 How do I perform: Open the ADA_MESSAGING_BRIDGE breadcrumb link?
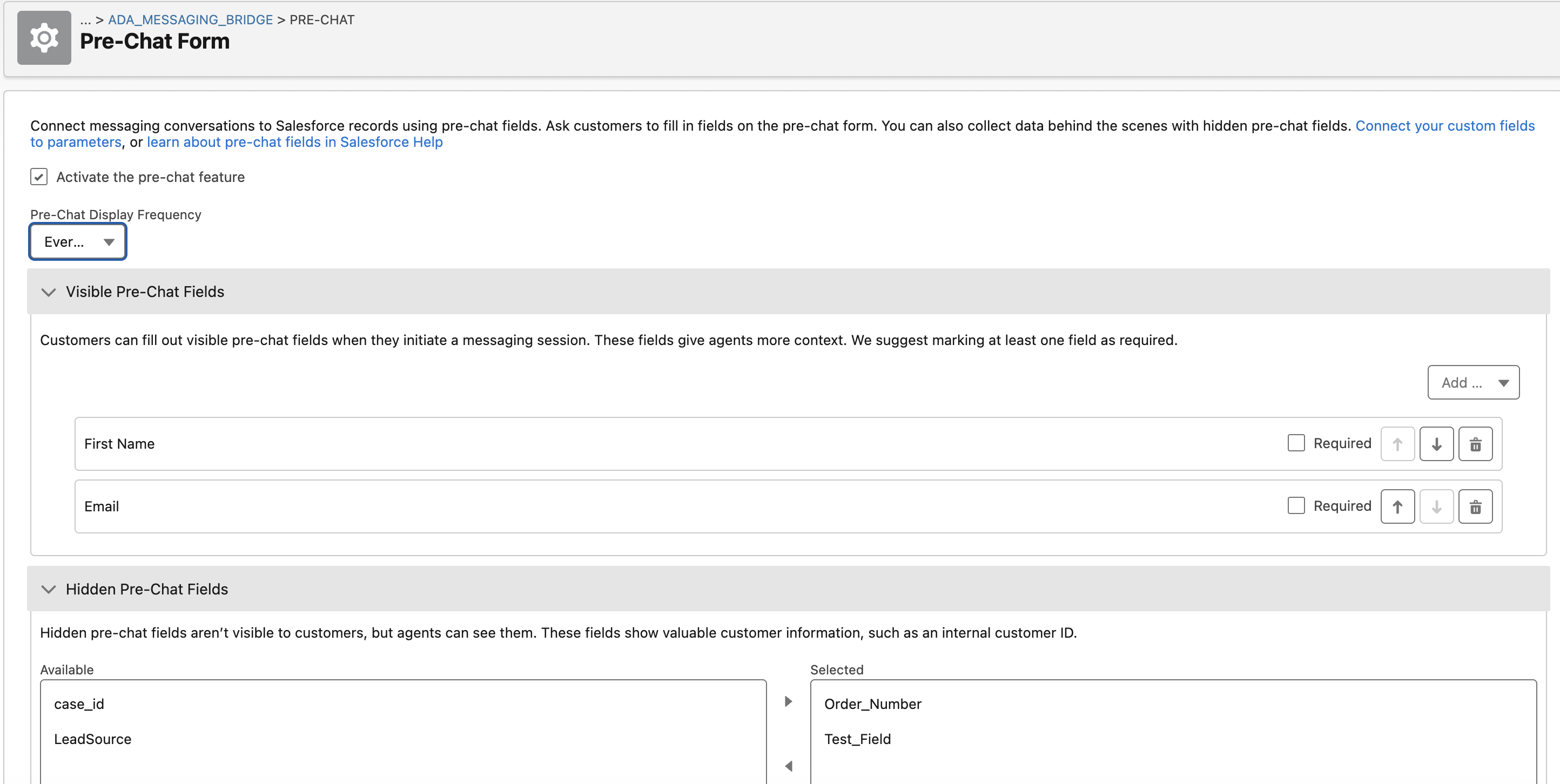(x=190, y=19)
